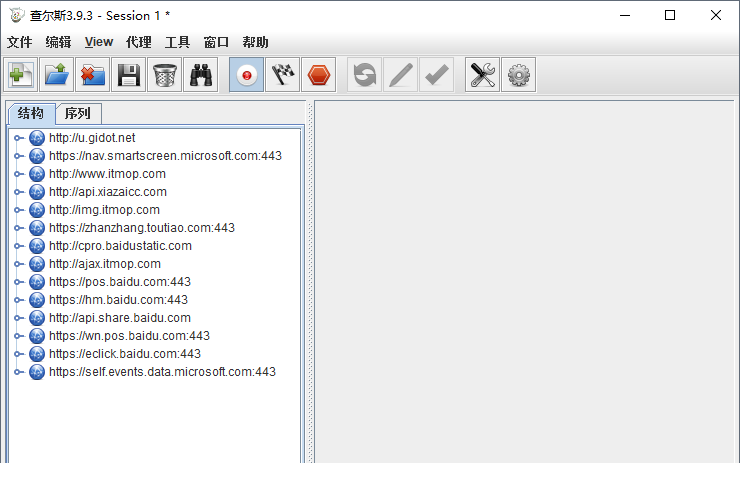Image resolution: width=740 pixels, height=481 pixels.
Task: Click globe icon beside eclick.baidu.com
Action: tap(37, 354)
